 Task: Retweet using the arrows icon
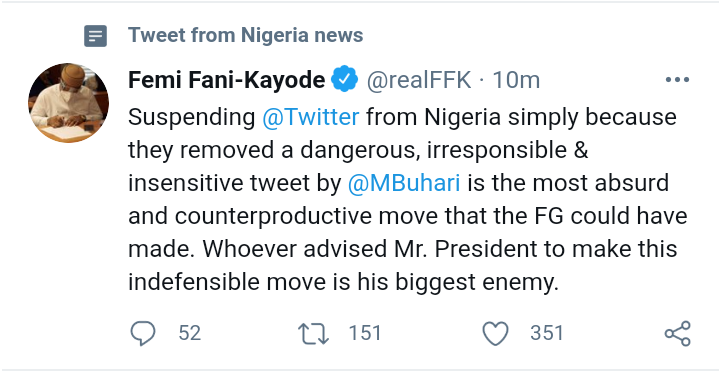pos(314,333)
